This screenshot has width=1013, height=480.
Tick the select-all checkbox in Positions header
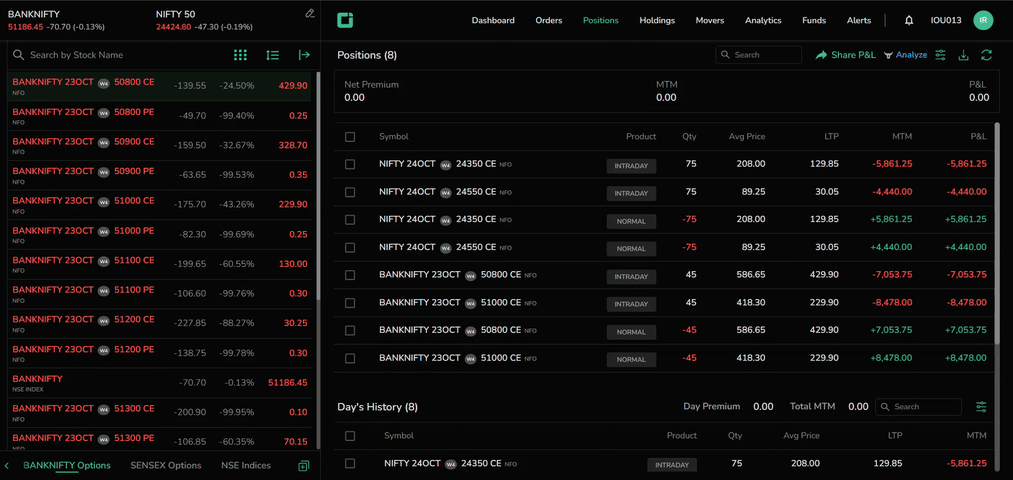pyautogui.click(x=350, y=137)
